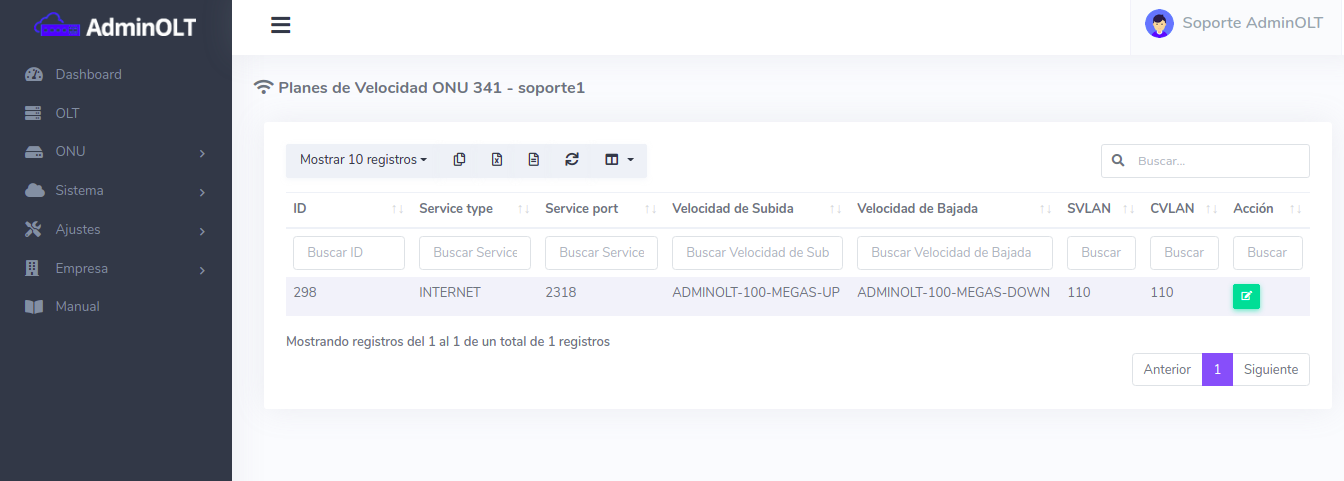Click the Buscar search field

coord(1217,161)
